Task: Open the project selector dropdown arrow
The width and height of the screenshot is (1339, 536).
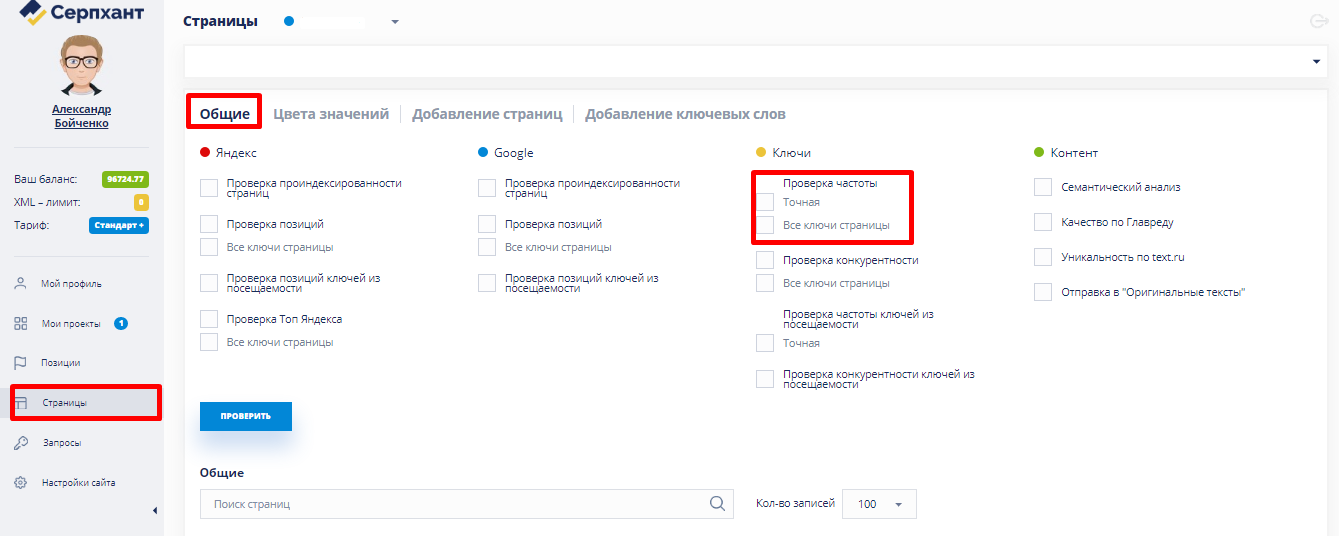Action: coord(395,22)
